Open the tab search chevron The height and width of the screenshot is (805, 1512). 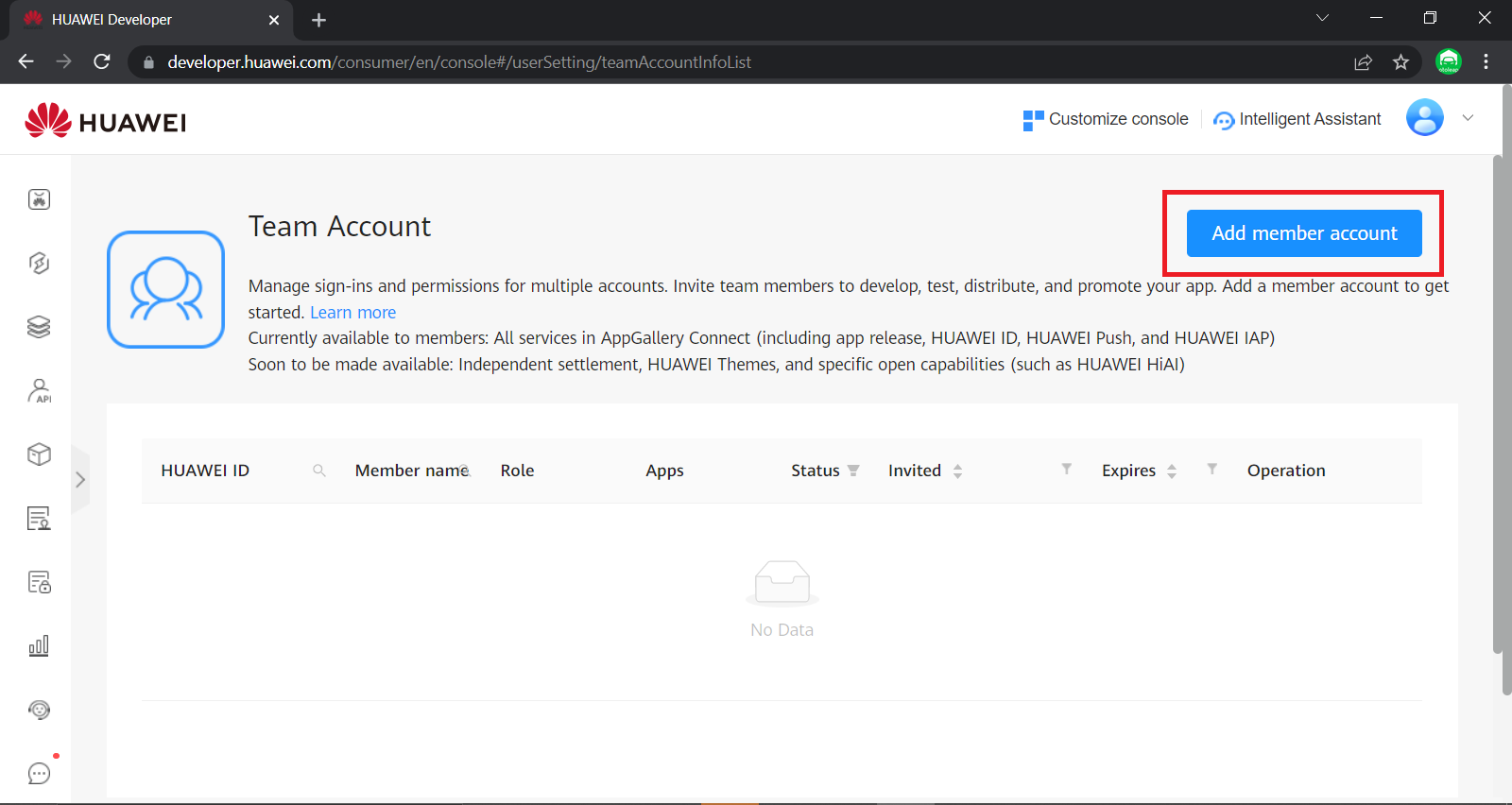pyautogui.click(x=1322, y=18)
